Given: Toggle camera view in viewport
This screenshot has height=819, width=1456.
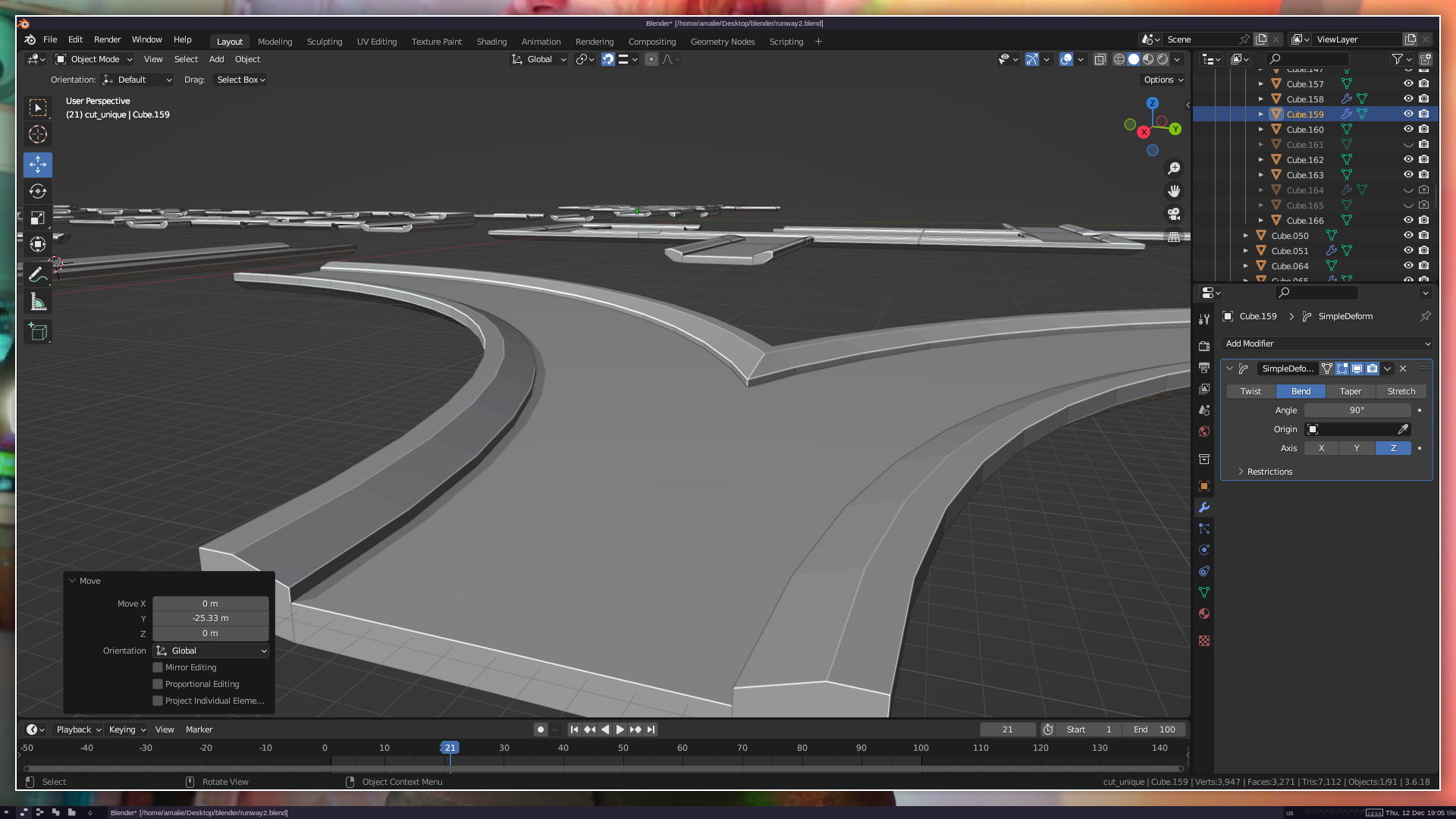Looking at the screenshot, I should 1174,215.
